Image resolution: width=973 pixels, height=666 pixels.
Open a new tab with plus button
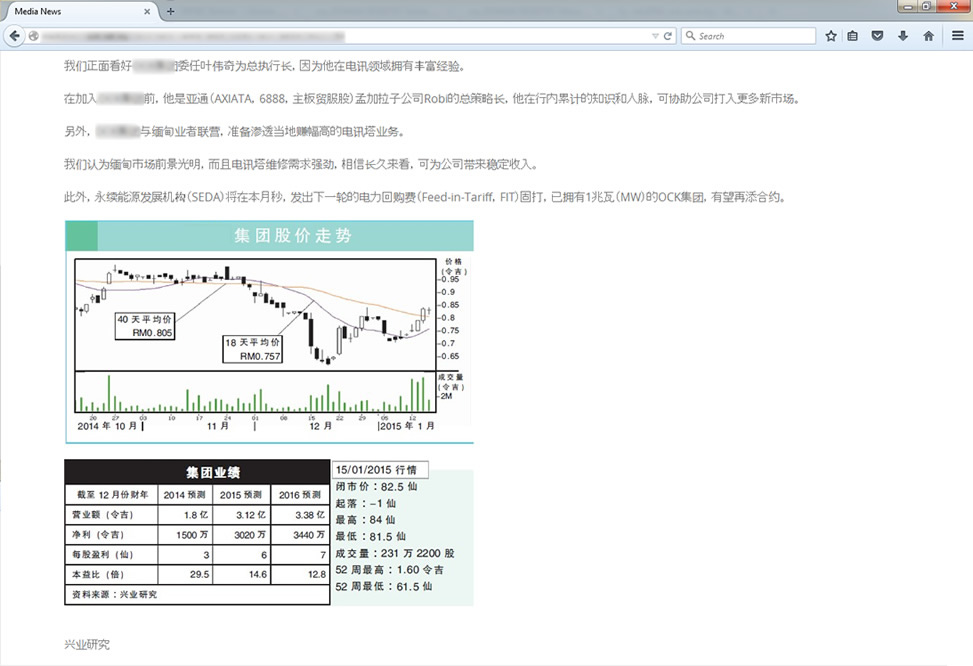pyautogui.click(x=170, y=11)
